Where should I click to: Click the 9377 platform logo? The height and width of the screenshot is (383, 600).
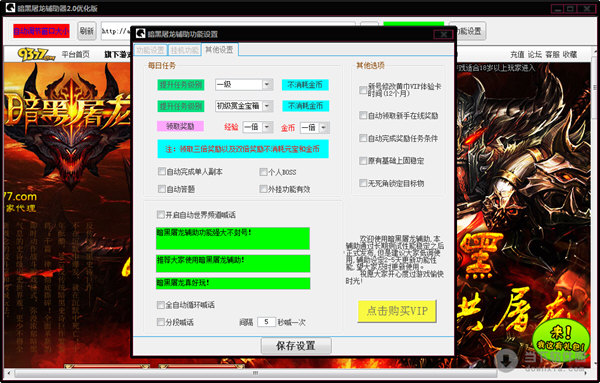click(x=36, y=54)
